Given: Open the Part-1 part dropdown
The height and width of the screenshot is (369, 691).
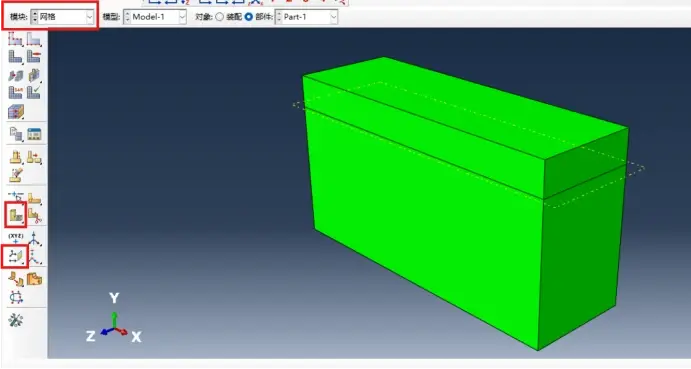Looking at the screenshot, I should (x=306, y=17).
